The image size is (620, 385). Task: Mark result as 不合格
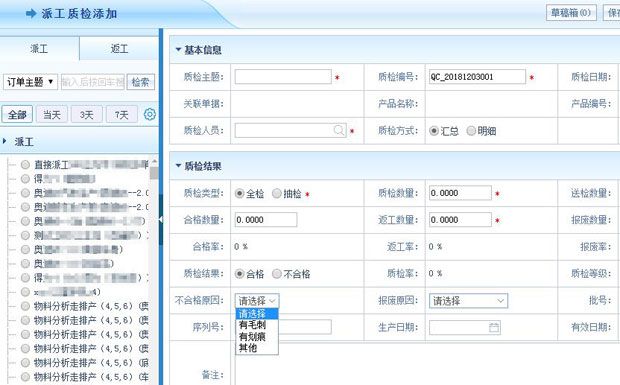coord(277,274)
